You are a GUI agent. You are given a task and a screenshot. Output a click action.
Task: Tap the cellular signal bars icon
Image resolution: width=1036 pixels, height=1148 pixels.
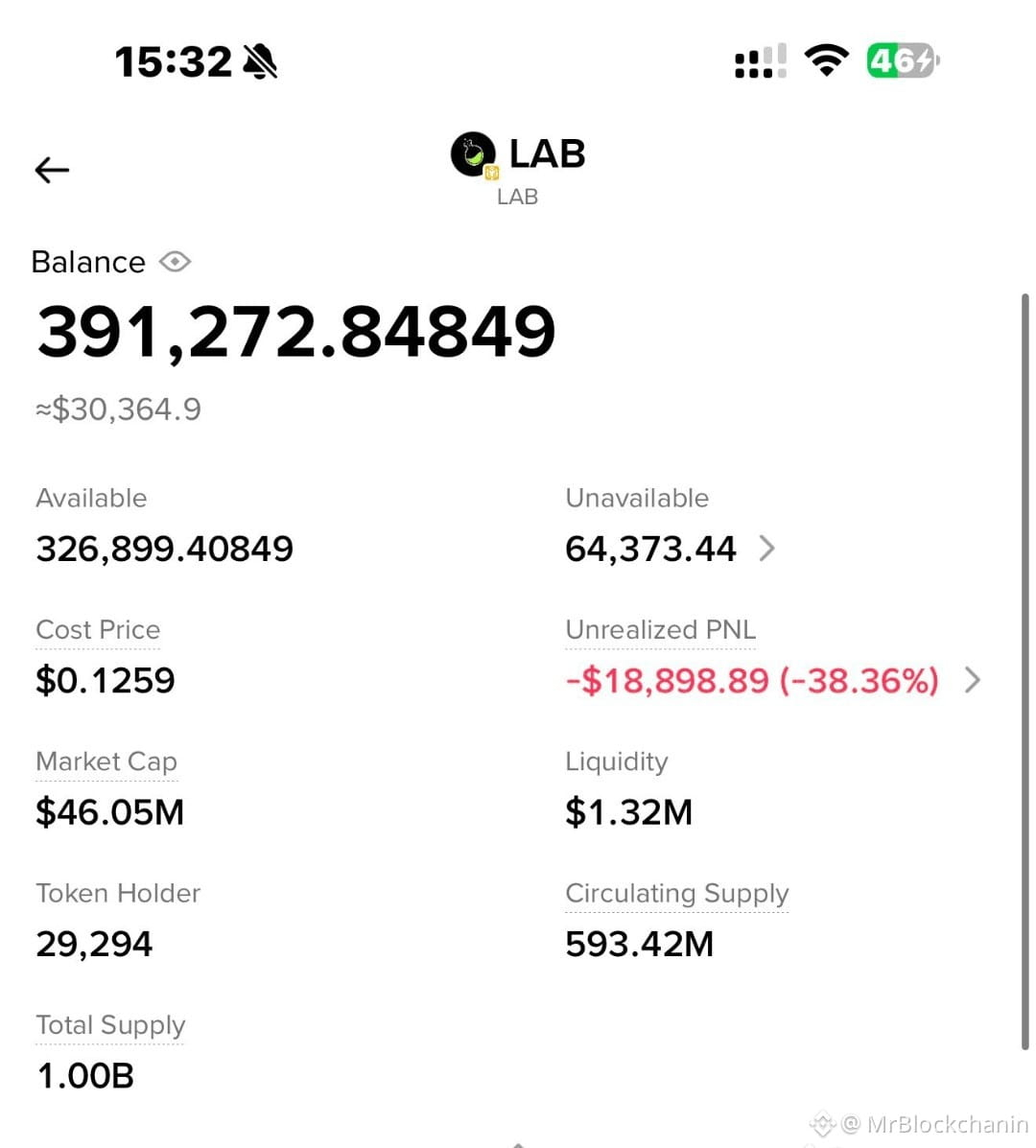(x=761, y=60)
